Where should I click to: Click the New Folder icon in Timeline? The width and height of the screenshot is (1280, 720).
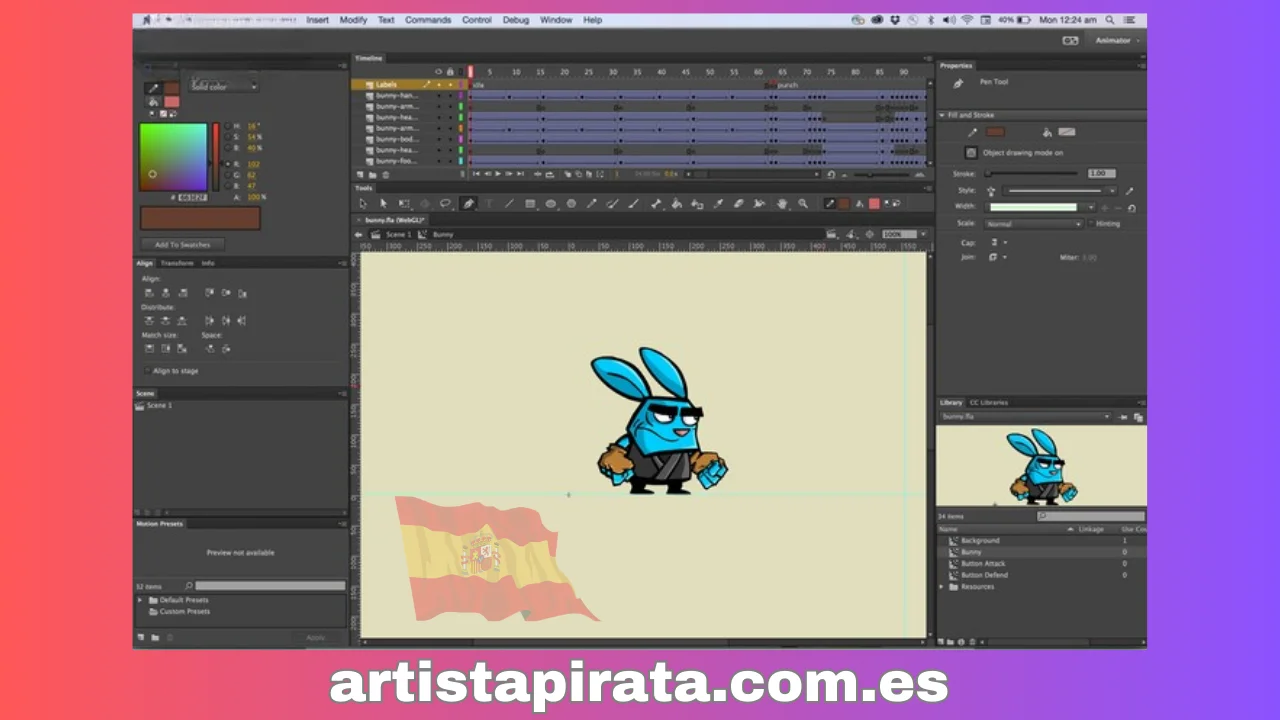[372, 174]
